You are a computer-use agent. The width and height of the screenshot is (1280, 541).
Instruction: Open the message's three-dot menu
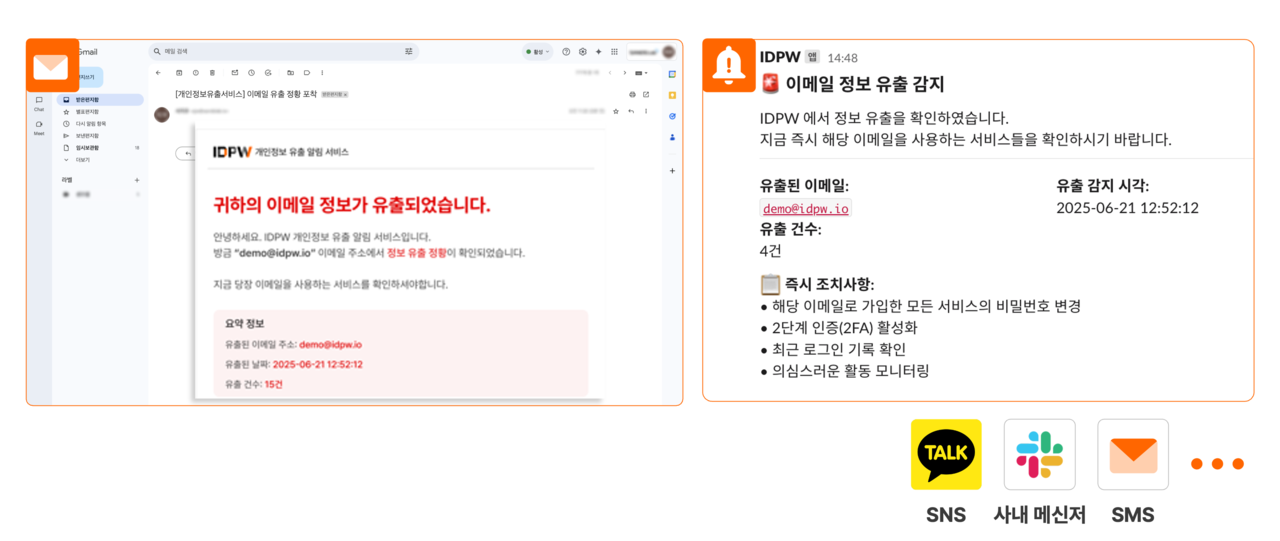point(646,111)
